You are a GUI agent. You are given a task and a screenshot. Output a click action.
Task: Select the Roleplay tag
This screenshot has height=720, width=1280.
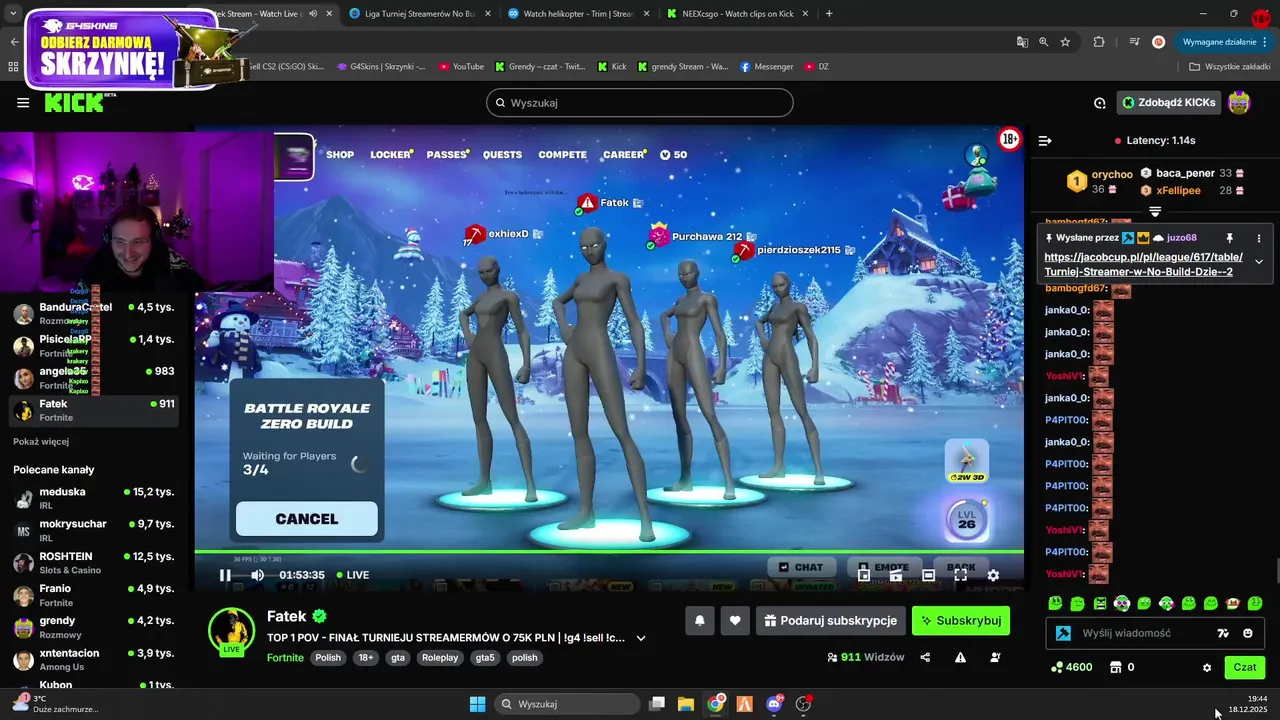(440, 658)
